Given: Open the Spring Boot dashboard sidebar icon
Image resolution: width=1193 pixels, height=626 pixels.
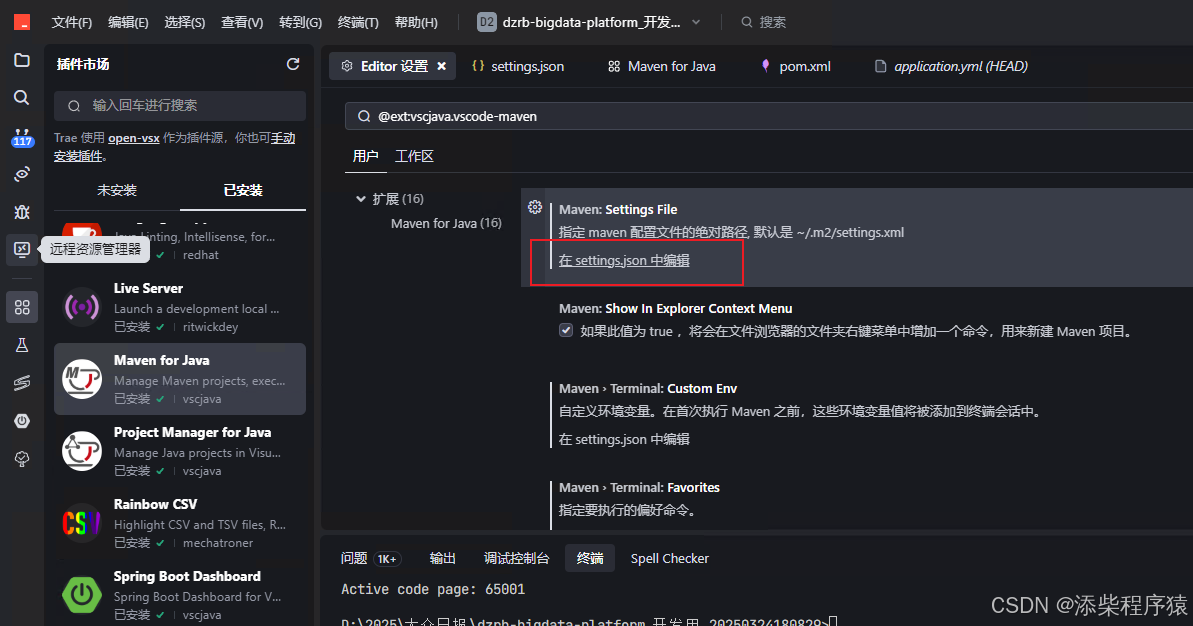Looking at the screenshot, I should click(22, 421).
